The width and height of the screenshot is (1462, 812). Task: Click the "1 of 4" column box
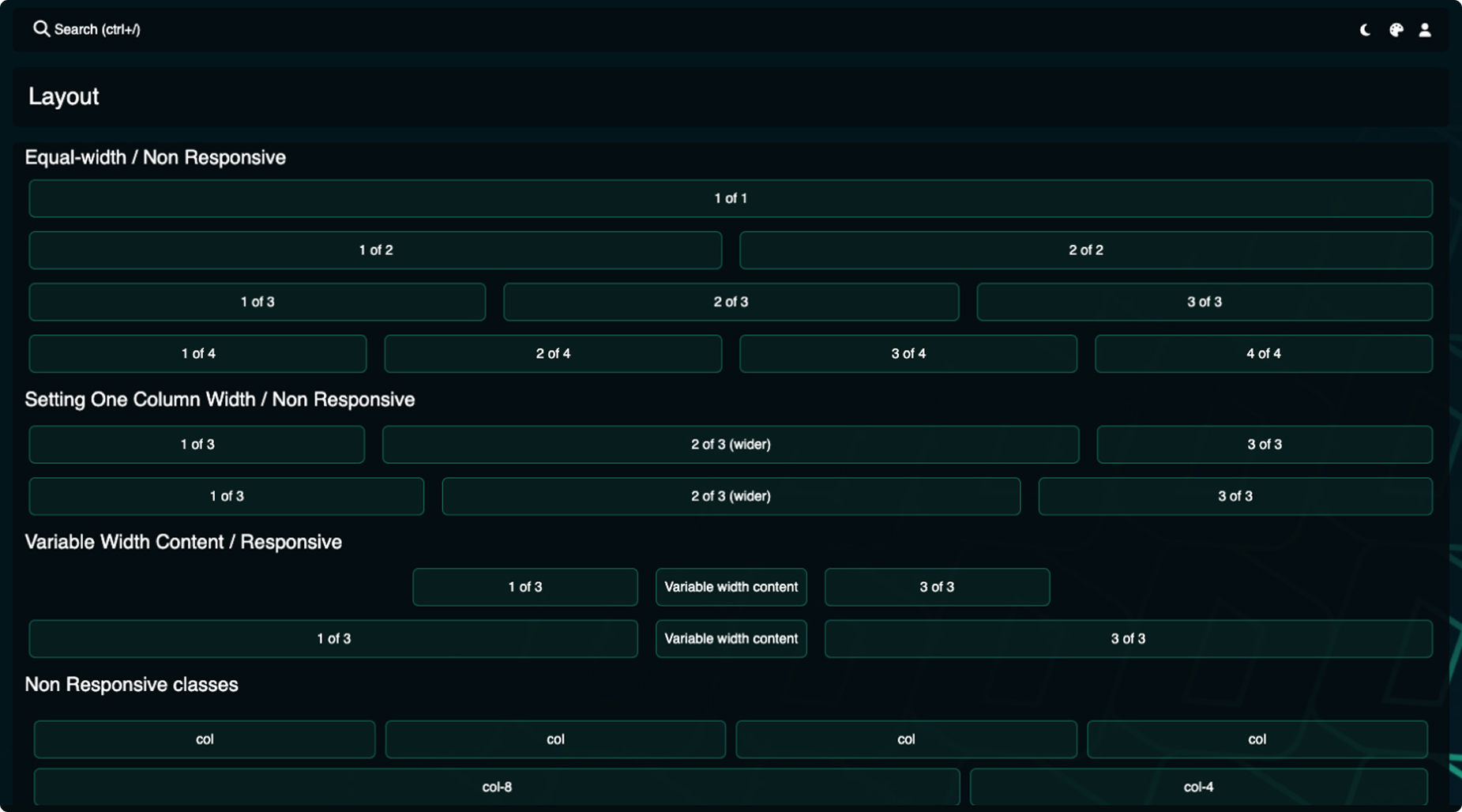197,354
